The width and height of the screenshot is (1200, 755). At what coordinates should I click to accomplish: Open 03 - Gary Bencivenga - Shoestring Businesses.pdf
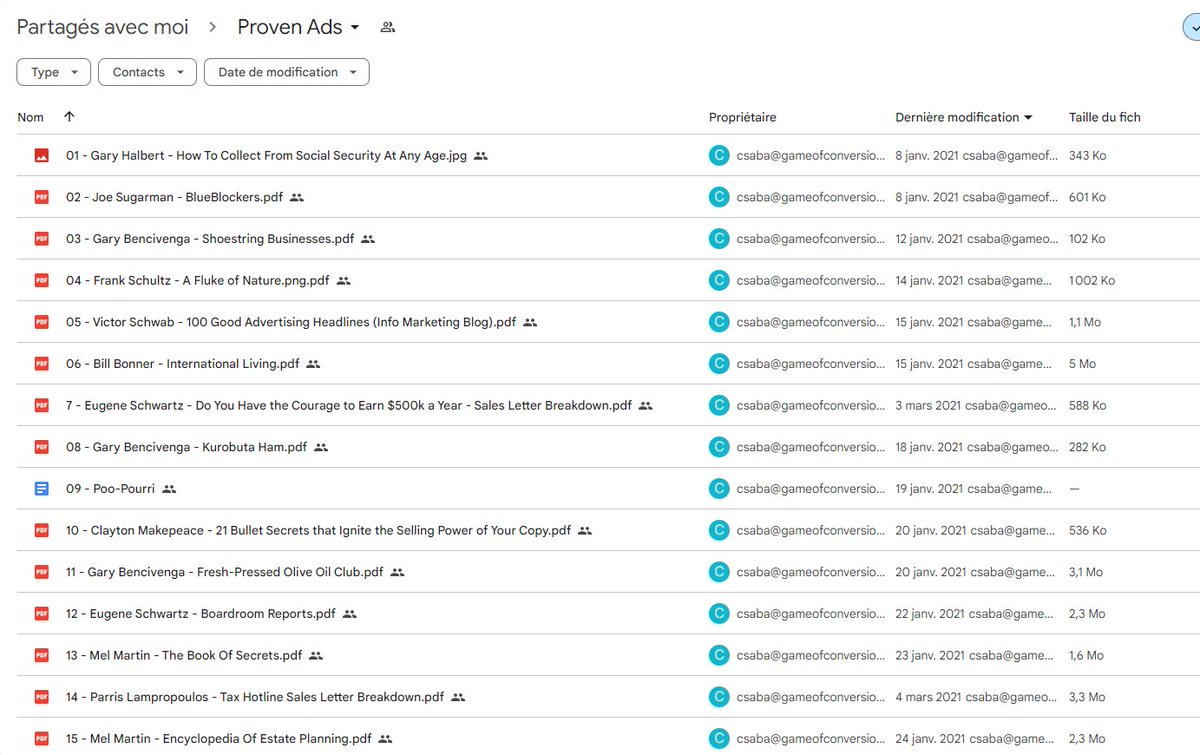pos(210,239)
